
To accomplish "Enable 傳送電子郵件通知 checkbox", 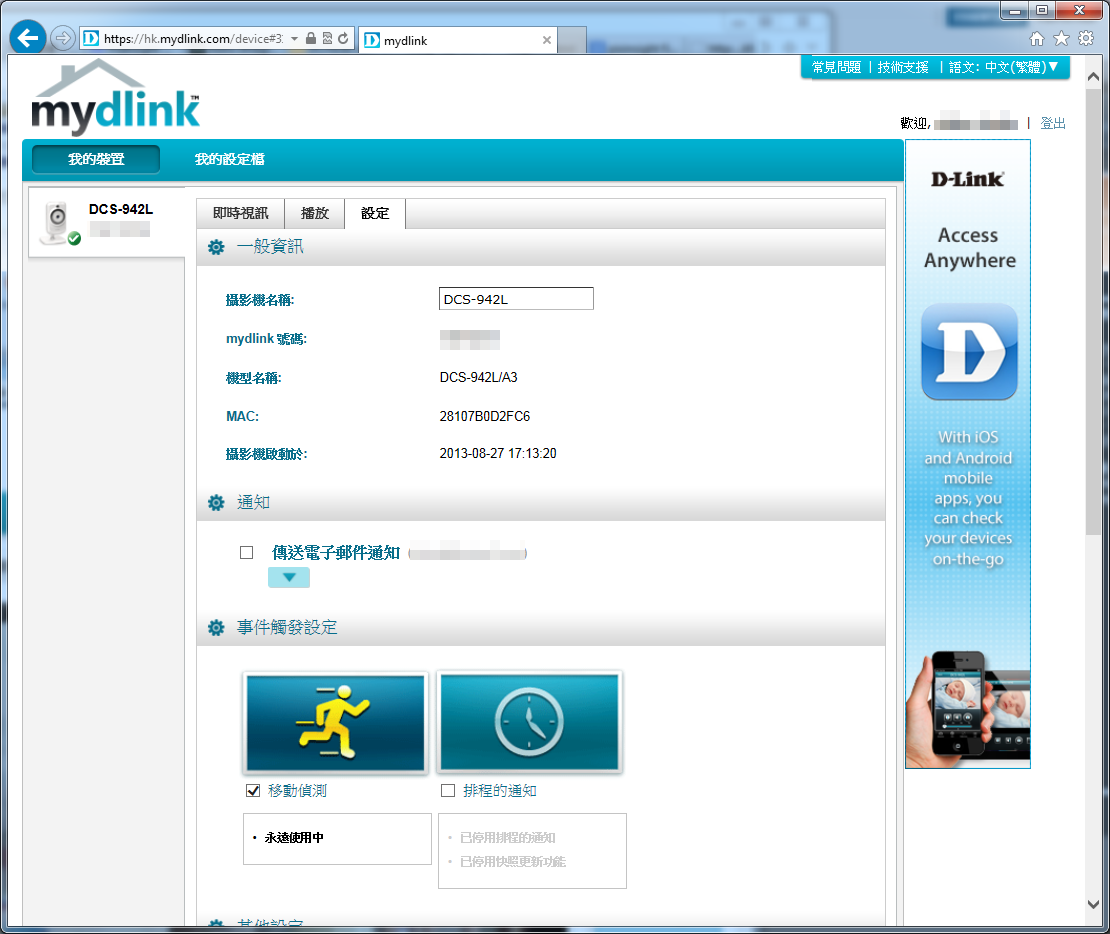I will pos(247,553).
